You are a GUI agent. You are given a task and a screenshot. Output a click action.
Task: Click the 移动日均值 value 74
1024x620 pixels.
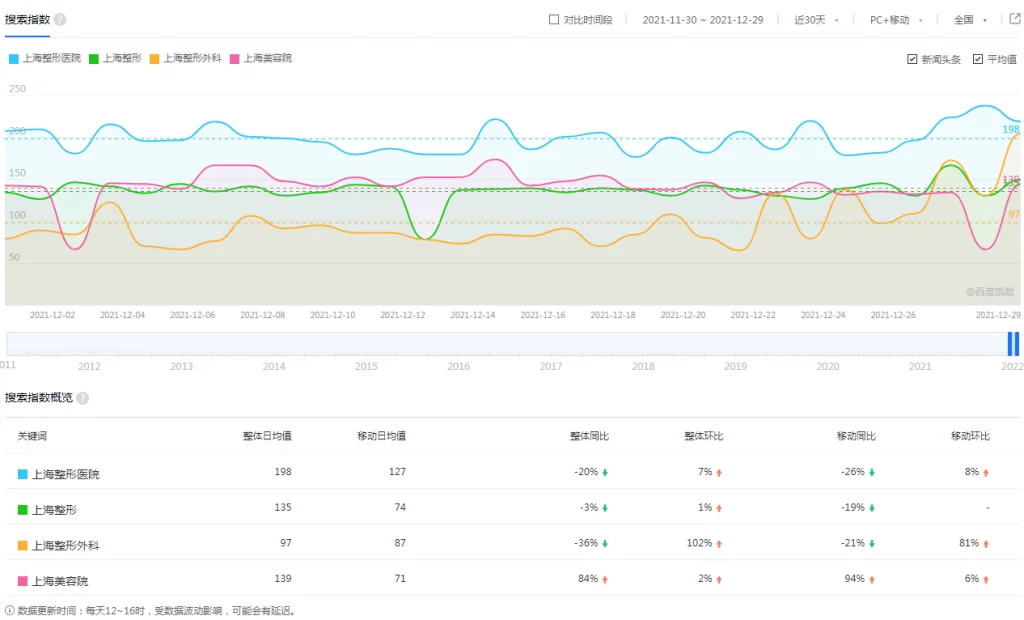(x=400, y=507)
